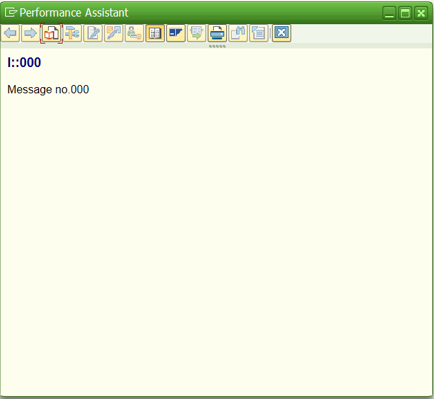
Task: Close the Performance Assistant window
Action: 421,13
